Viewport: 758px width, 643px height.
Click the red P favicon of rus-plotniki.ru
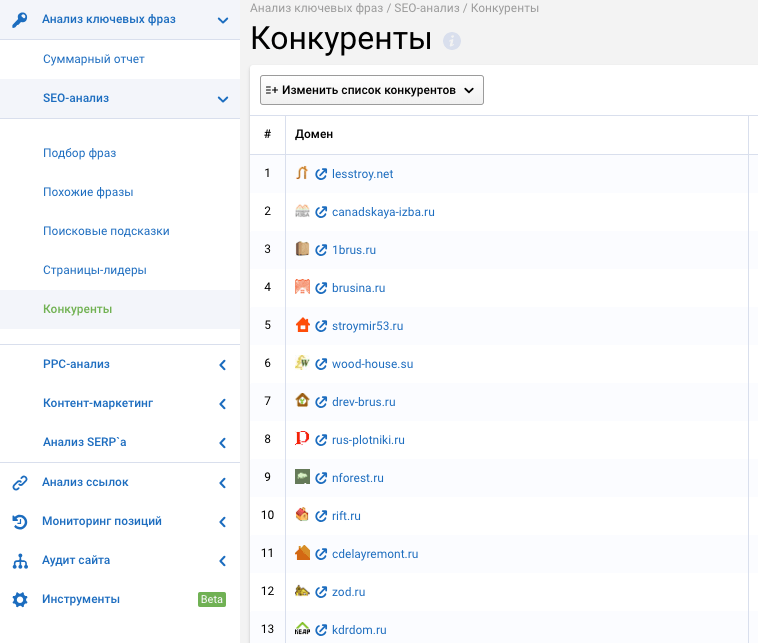[x=302, y=438]
